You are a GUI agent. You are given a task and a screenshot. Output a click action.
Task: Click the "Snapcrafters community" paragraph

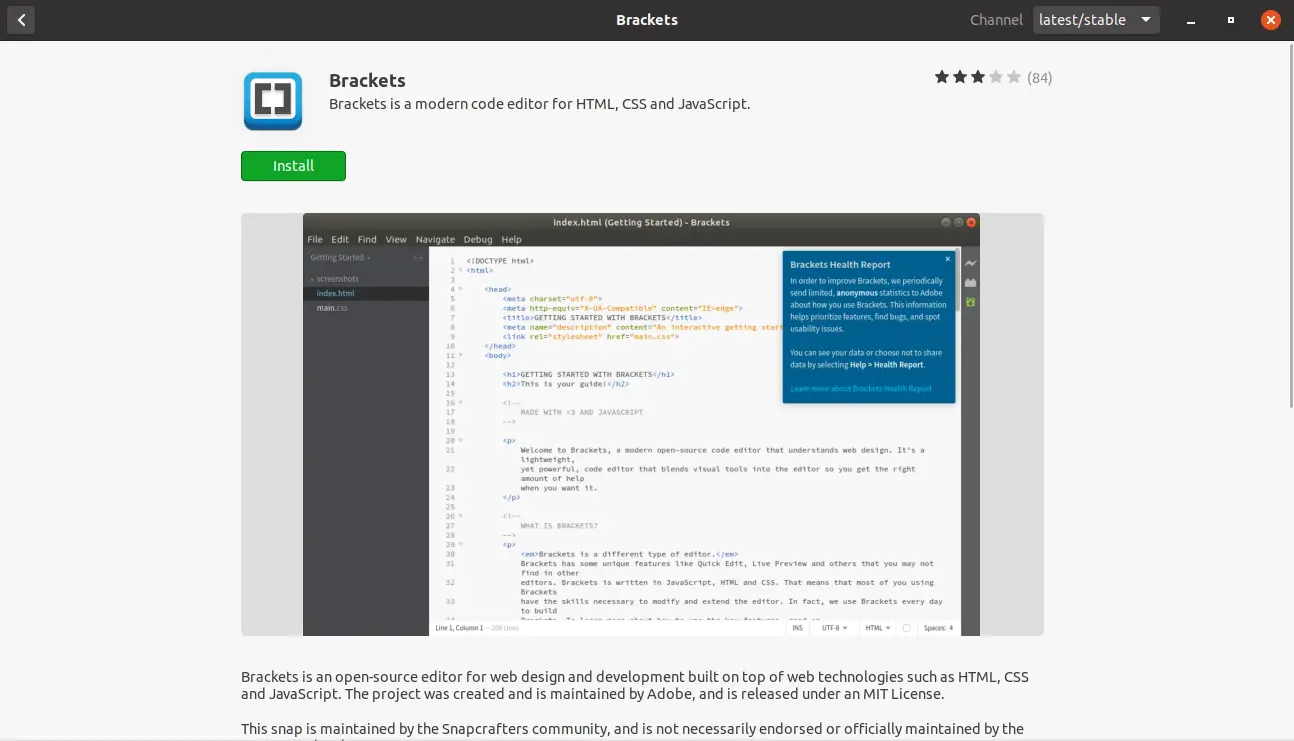pos(632,730)
